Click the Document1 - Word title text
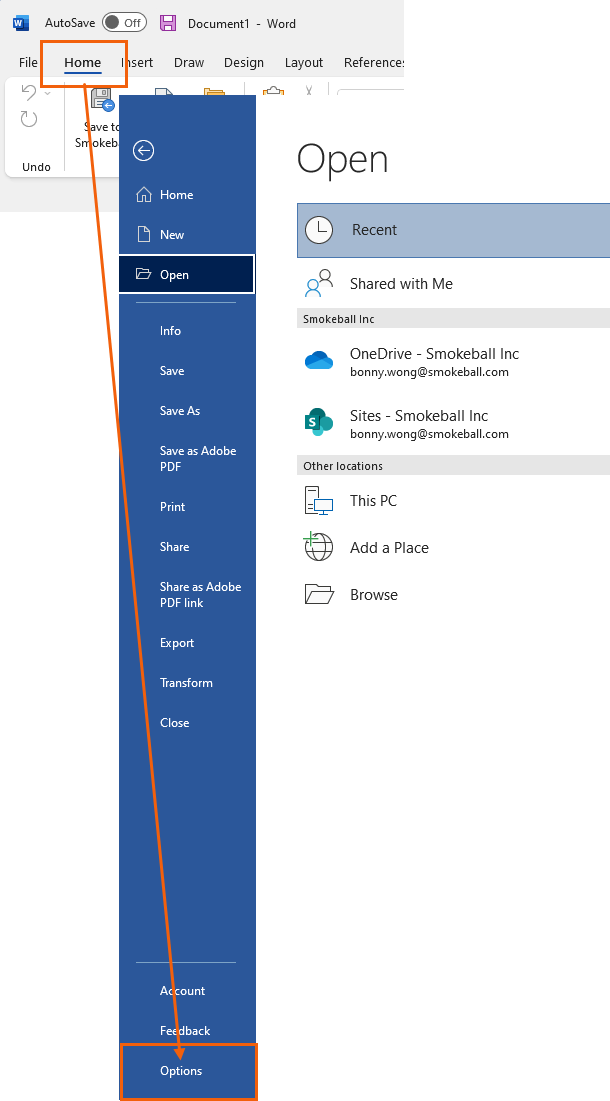This screenshot has height=1101, width=610. 241,23
